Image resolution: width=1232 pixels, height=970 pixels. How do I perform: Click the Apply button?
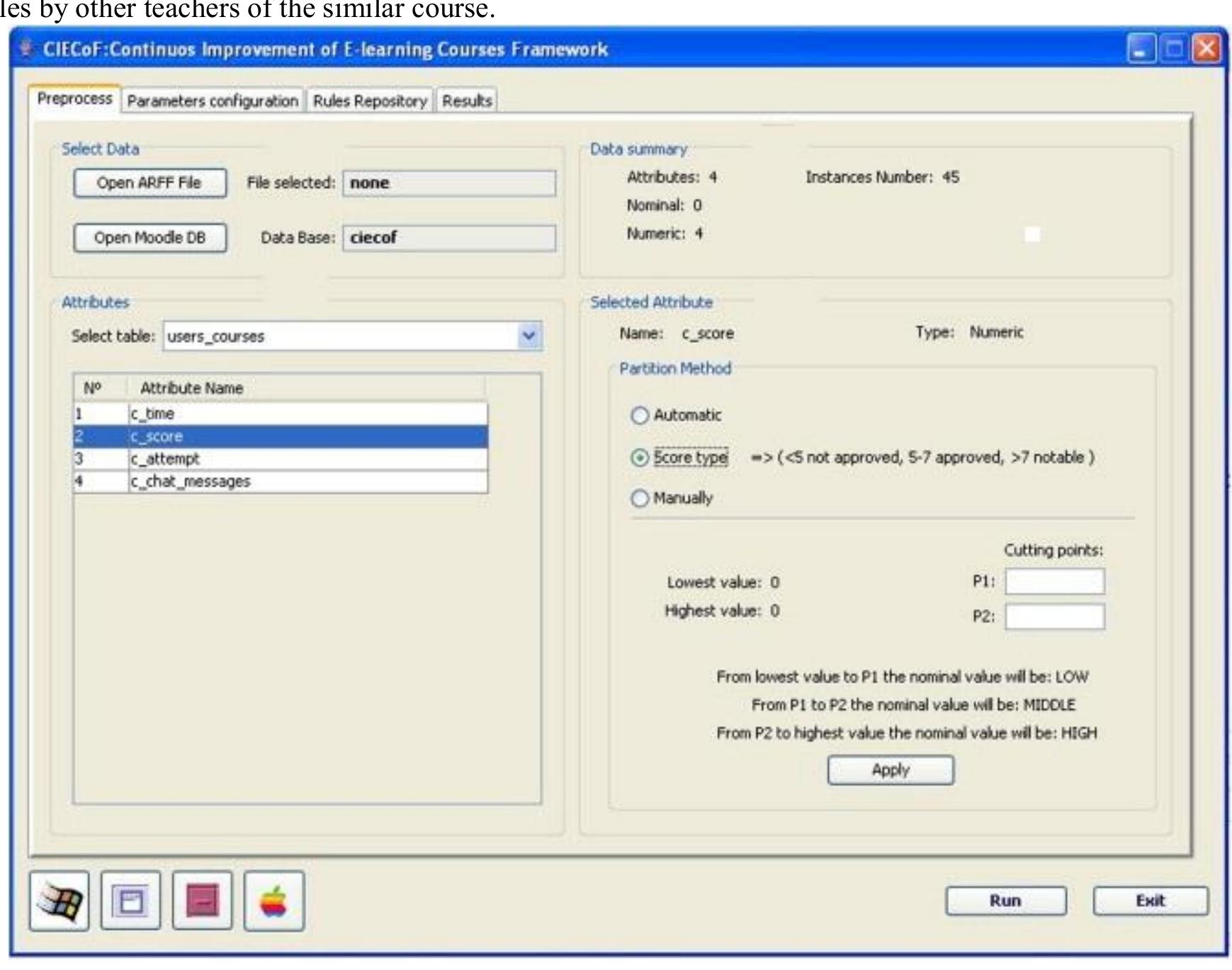click(891, 770)
